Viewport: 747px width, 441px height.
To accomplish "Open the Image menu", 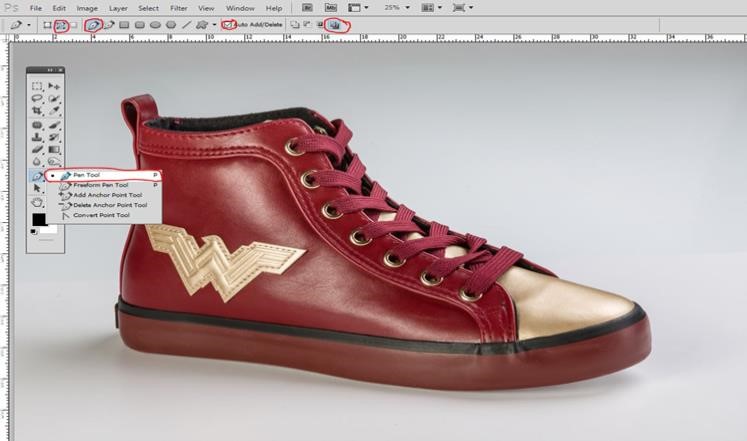I will (87, 8).
